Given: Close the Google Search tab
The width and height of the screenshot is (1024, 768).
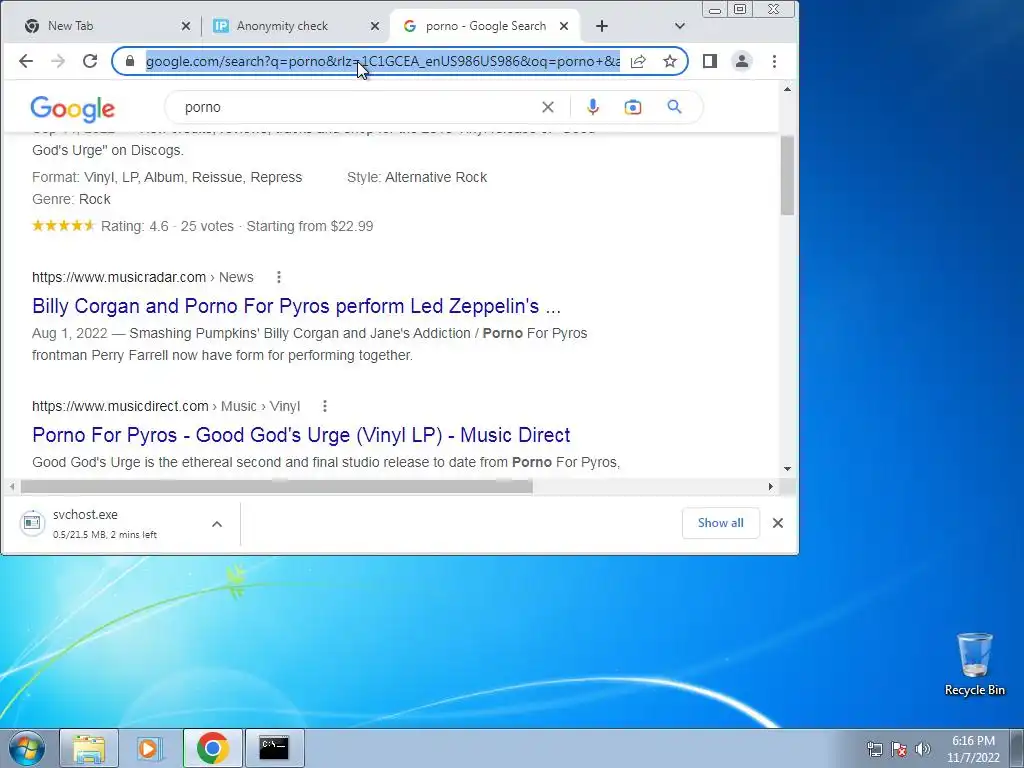Looking at the screenshot, I should tap(564, 26).
